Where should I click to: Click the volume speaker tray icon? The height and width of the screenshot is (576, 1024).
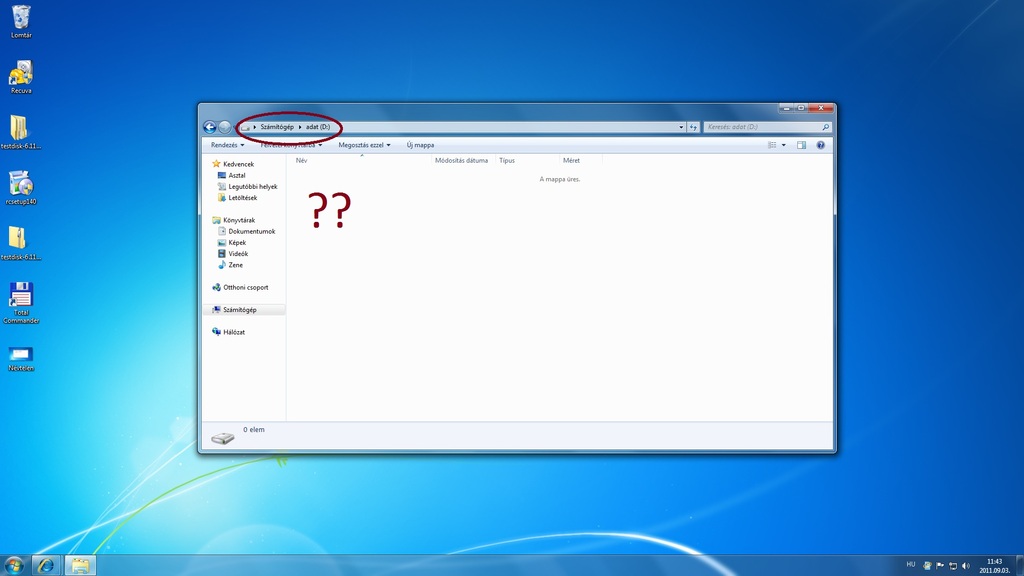tap(966, 566)
